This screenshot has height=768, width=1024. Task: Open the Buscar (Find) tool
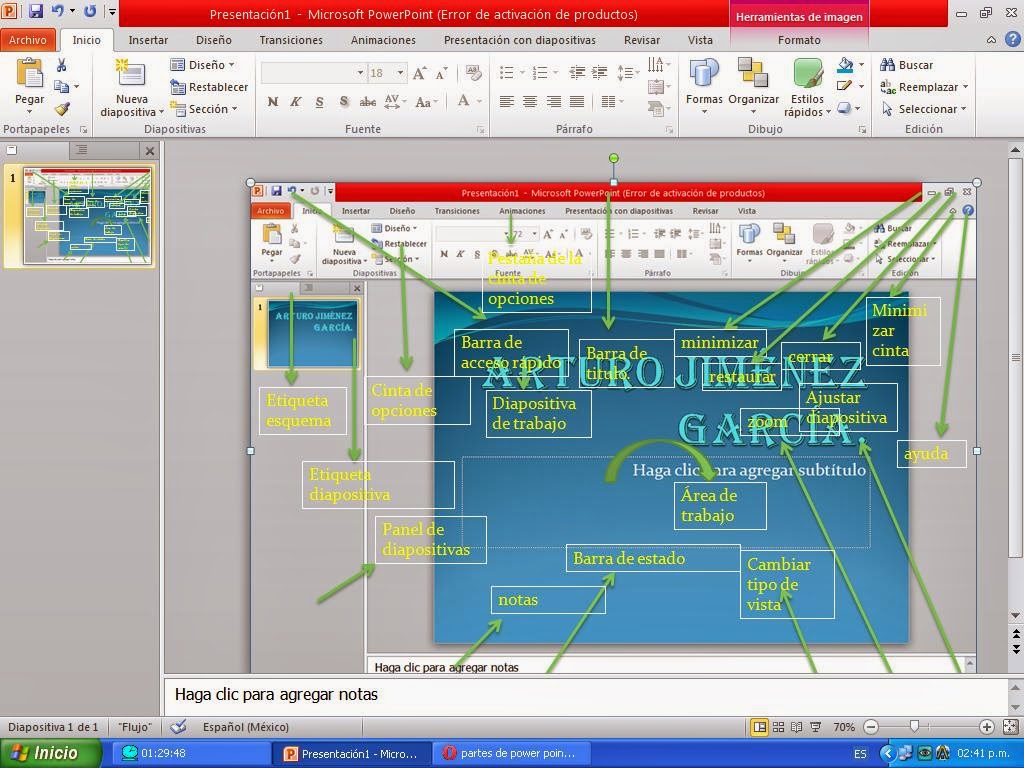click(x=908, y=64)
